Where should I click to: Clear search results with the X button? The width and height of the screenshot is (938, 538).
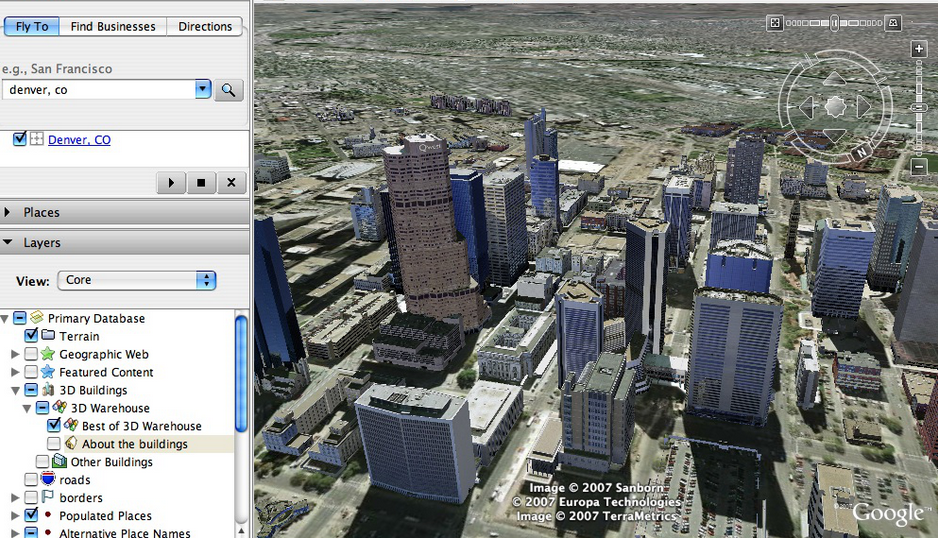[x=231, y=183]
